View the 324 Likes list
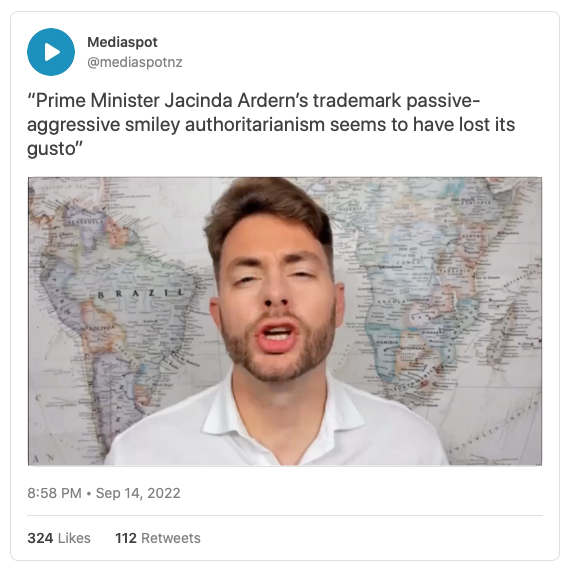 point(59,538)
